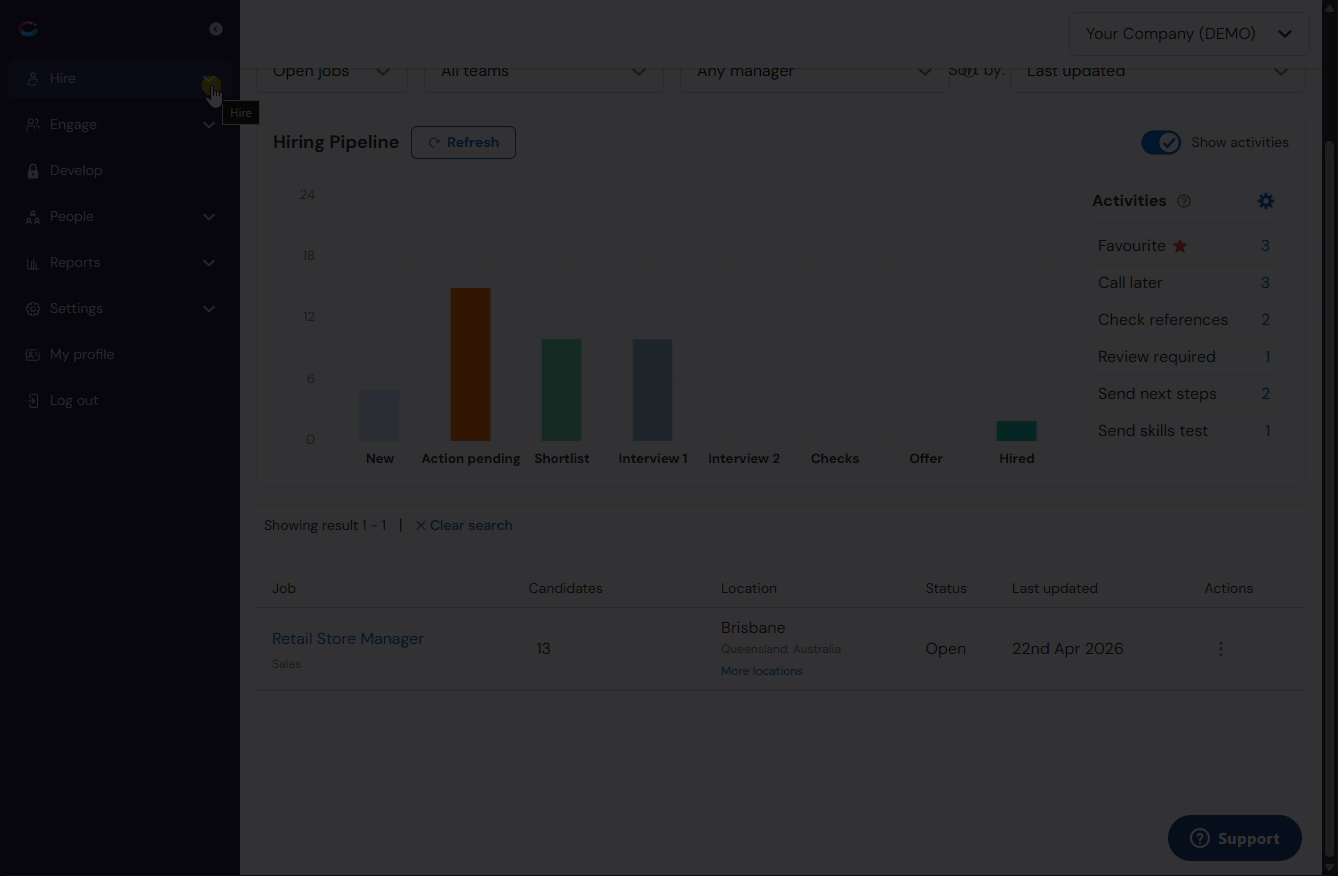Expand the Hire menu chevron
The width and height of the screenshot is (1338, 876).
pyautogui.click(x=209, y=79)
